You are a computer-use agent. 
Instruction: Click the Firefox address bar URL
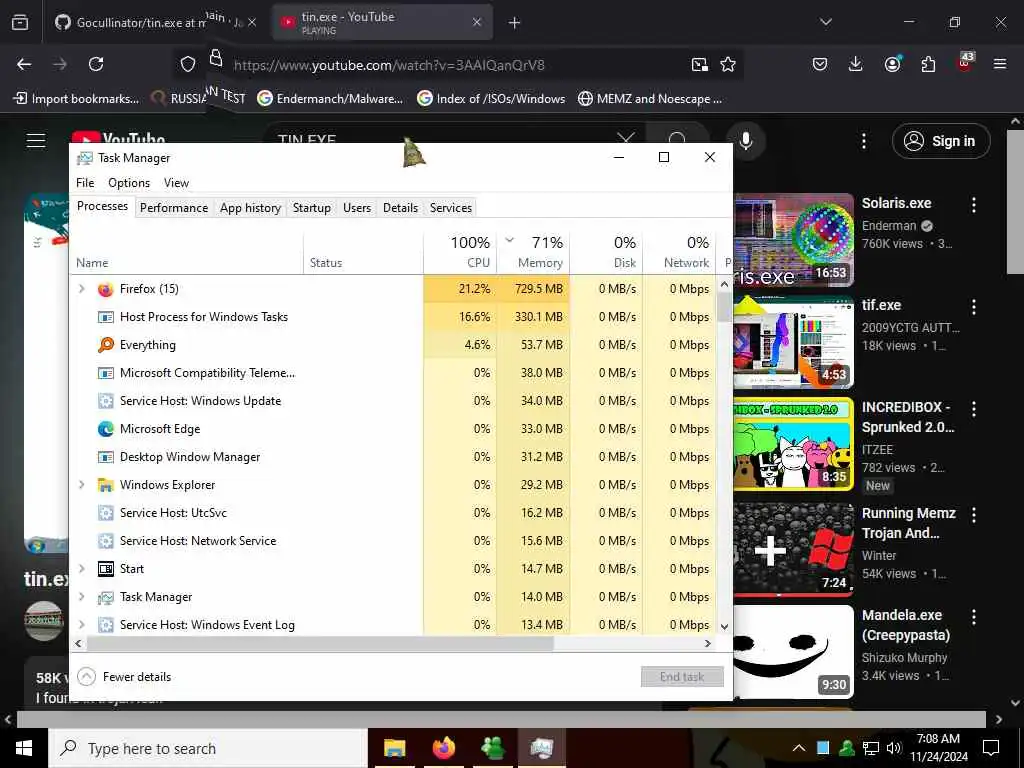pyautogui.click(x=389, y=65)
